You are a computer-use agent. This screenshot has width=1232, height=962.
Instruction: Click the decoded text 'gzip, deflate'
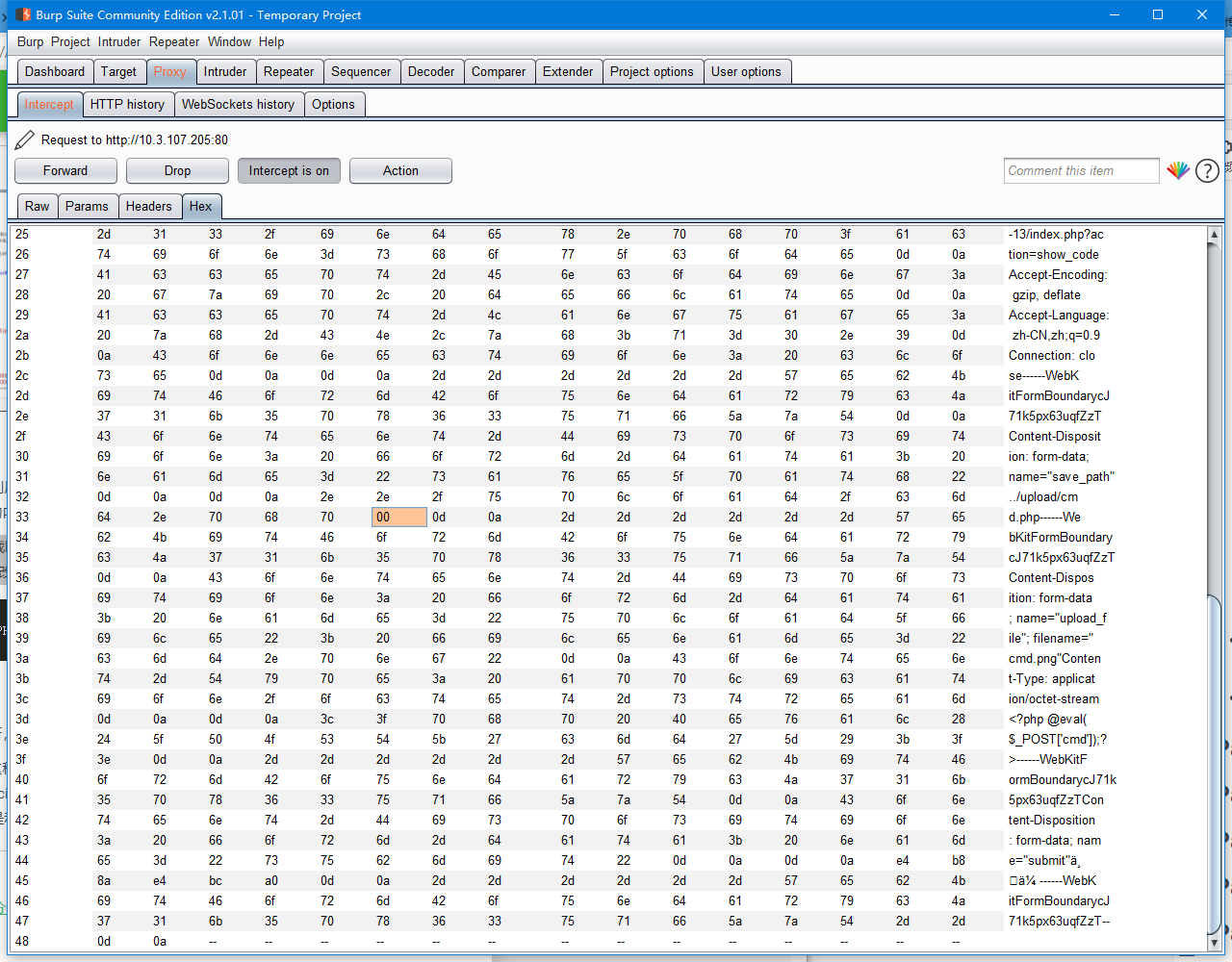[1046, 294]
